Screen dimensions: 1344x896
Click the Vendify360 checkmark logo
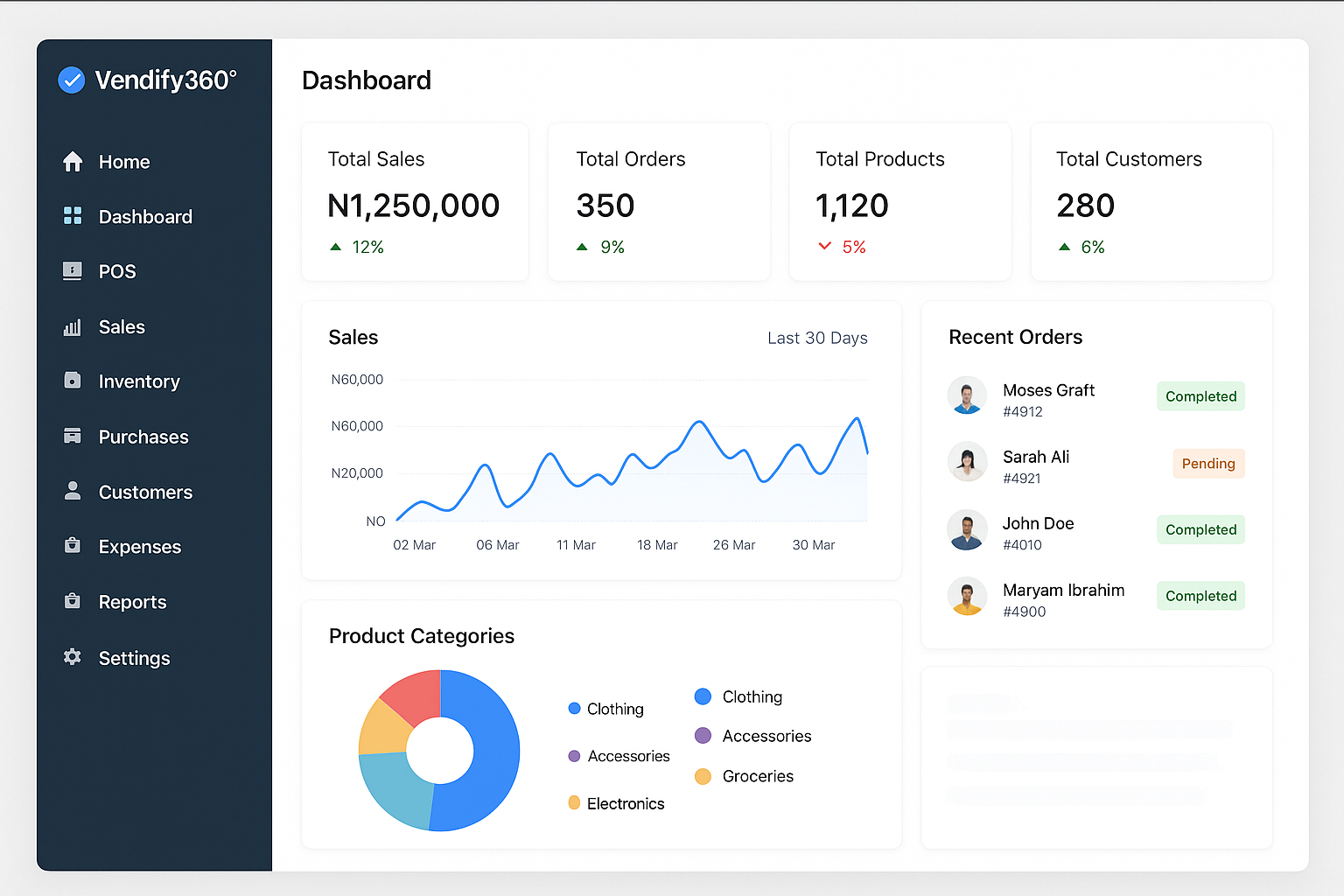(x=71, y=80)
